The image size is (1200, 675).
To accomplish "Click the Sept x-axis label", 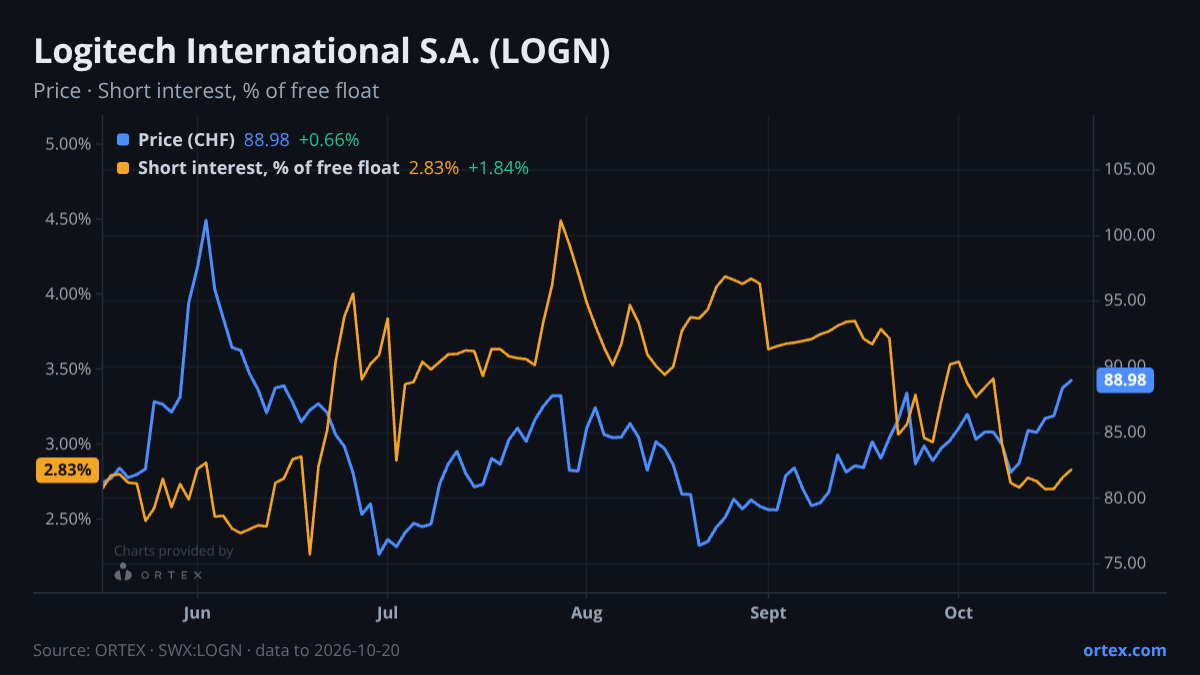I will coord(768,612).
